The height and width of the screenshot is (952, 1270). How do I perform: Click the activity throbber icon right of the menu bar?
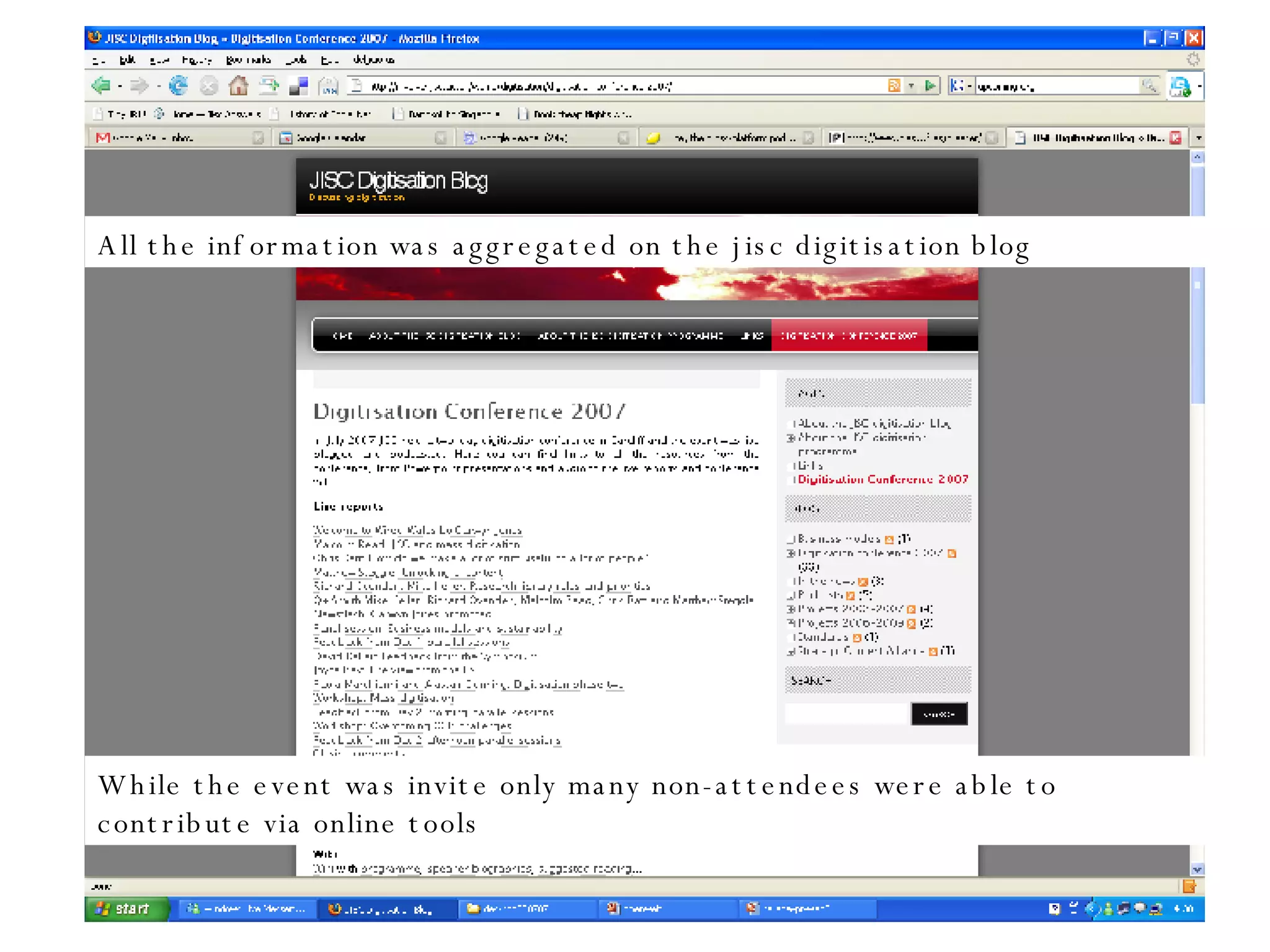(x=1193, y=59)
